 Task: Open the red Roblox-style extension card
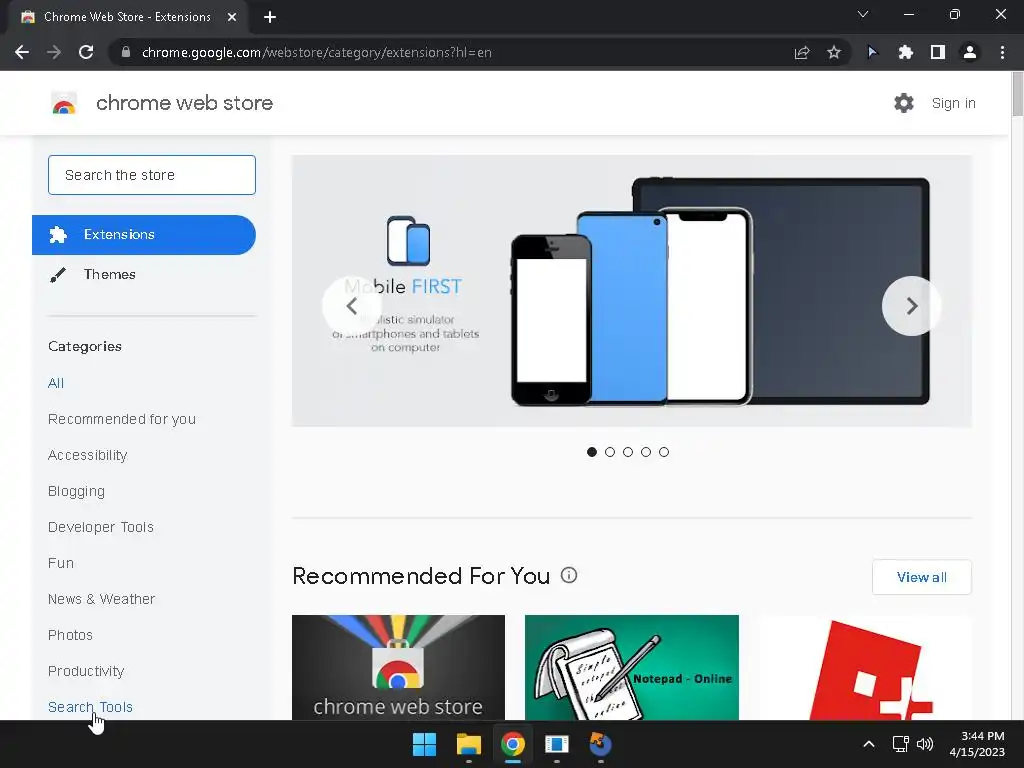pos(865,667)
